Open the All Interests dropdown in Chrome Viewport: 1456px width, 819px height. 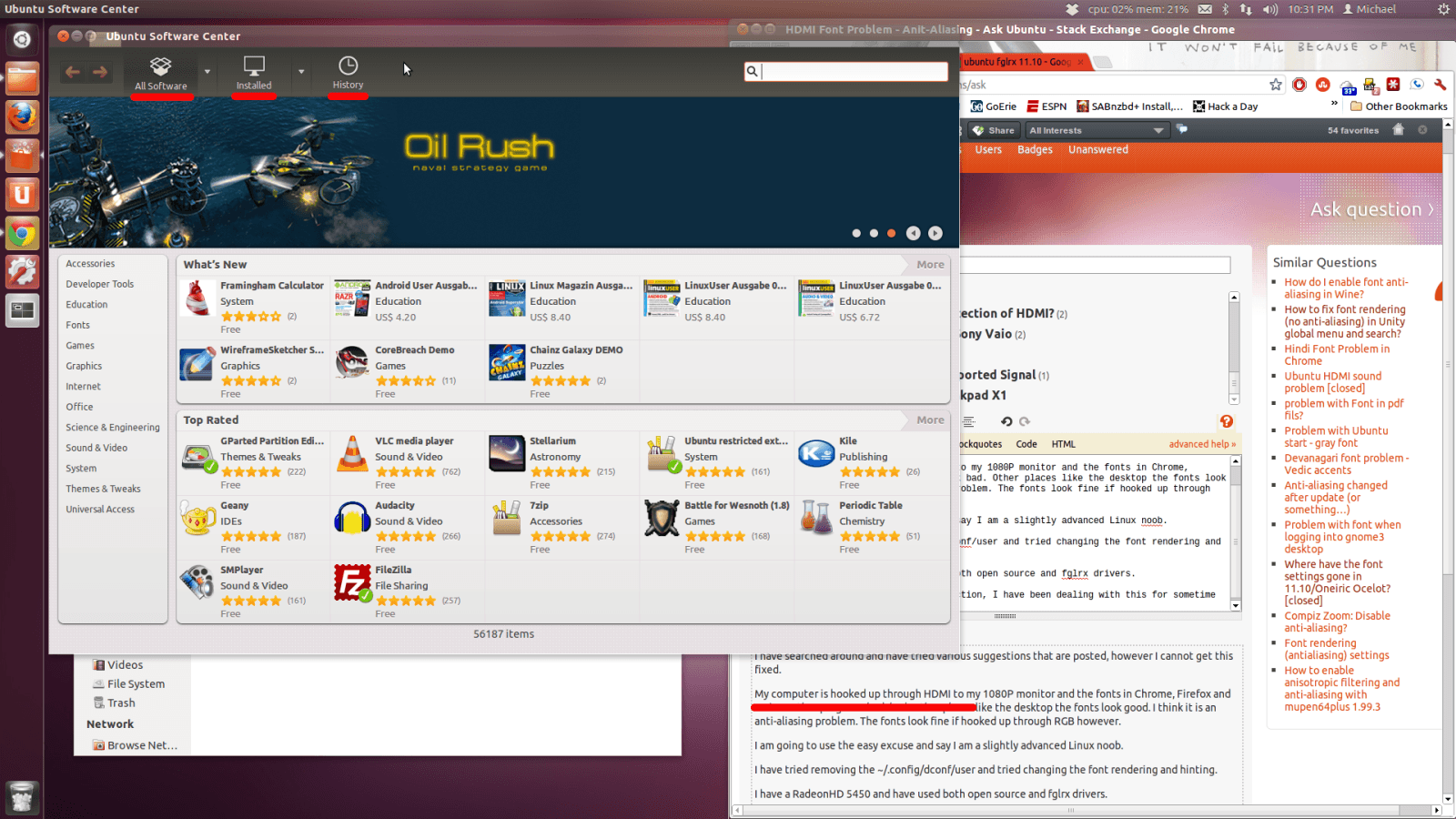(x=1096, y=130)
